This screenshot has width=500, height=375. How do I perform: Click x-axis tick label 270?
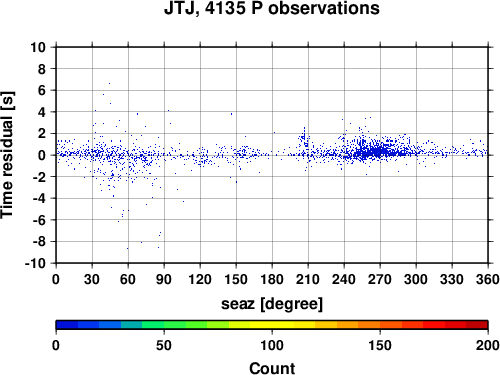380,279
